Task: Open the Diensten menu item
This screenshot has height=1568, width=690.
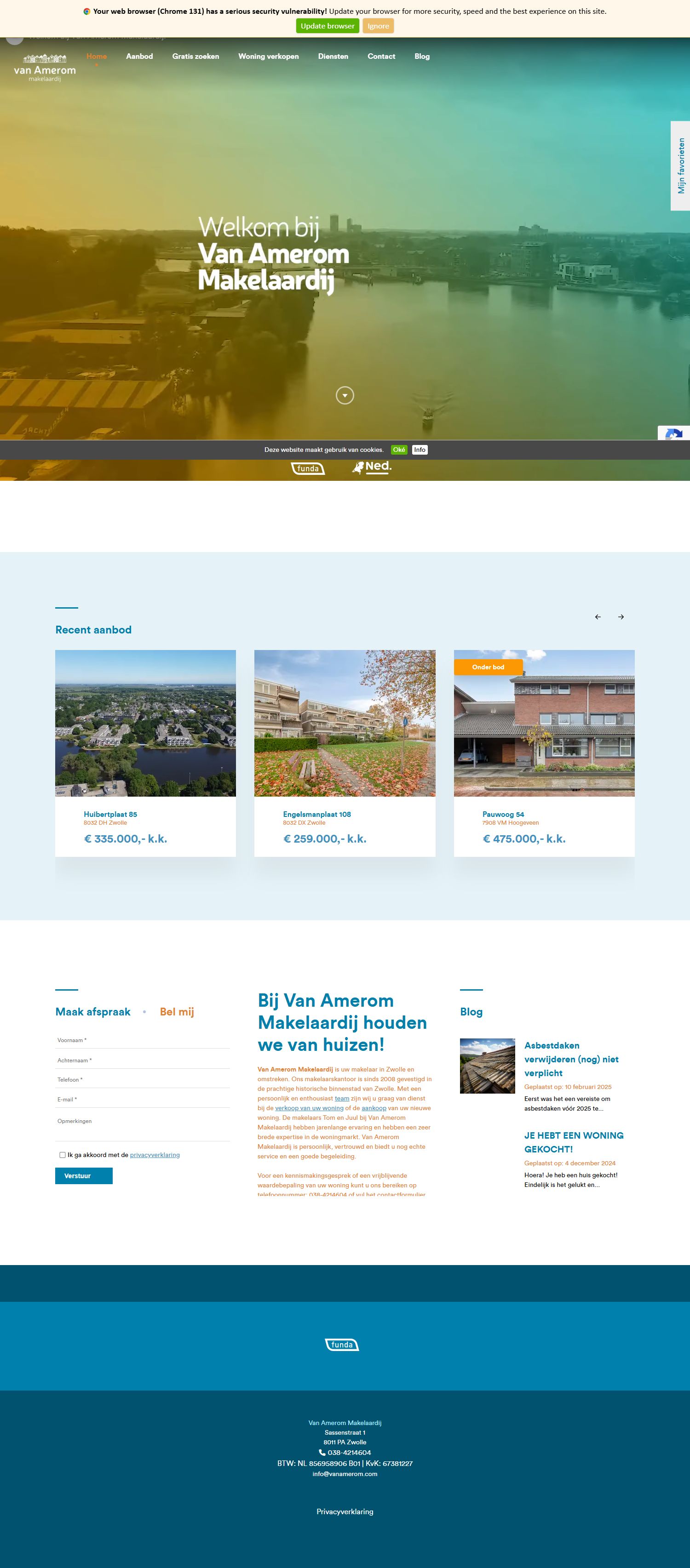Action: pyautogui.click(x=333, y=56)
